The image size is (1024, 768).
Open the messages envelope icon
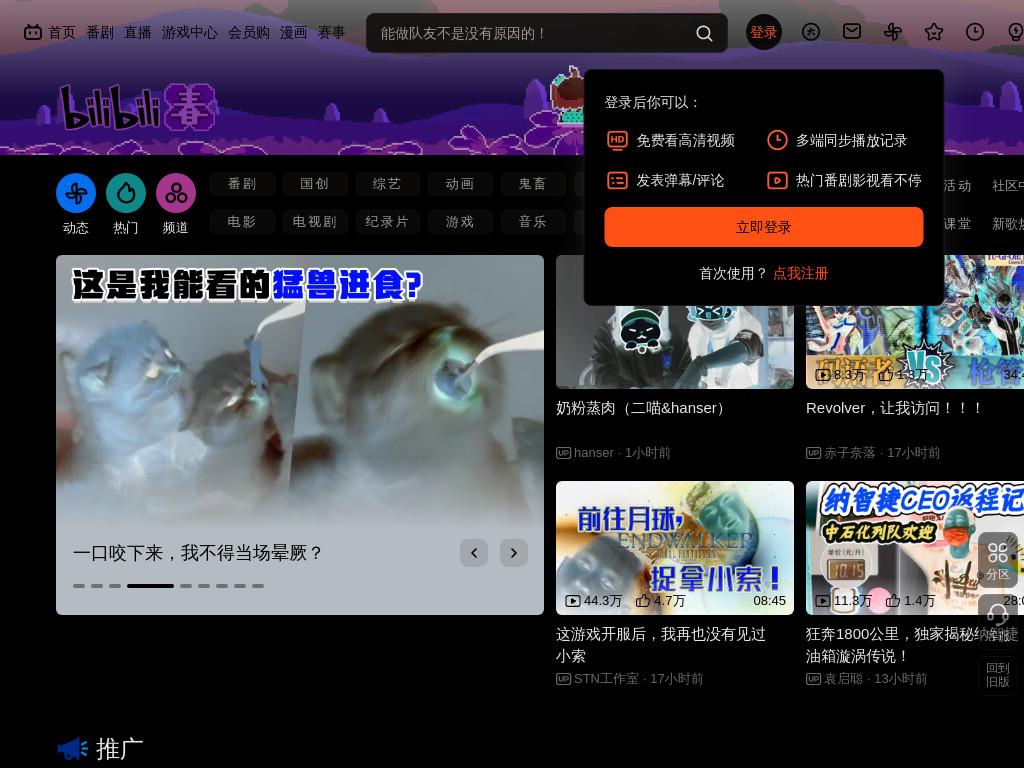(x=852, y=31)
